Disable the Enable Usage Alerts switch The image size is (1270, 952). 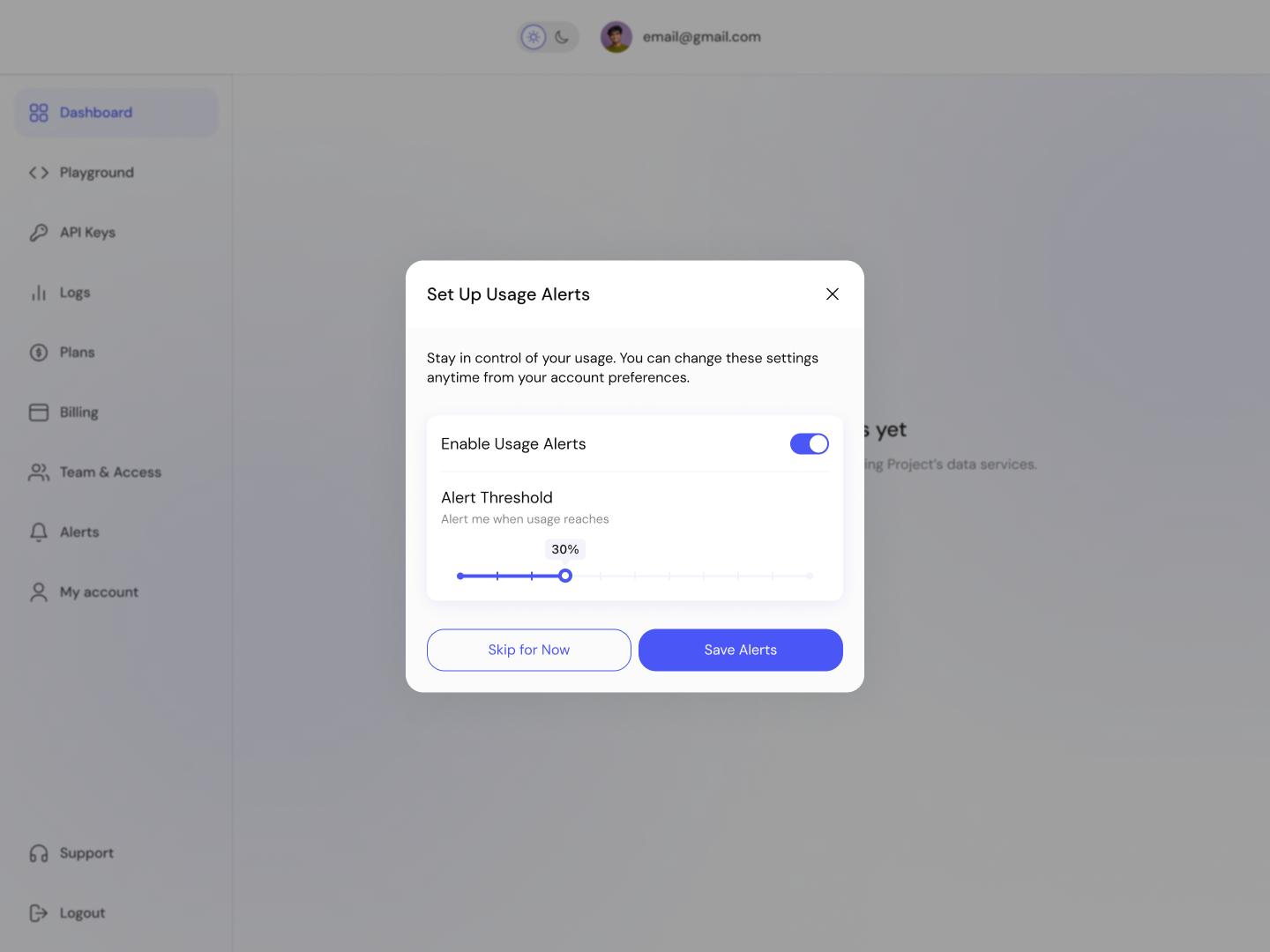[809, 443]
